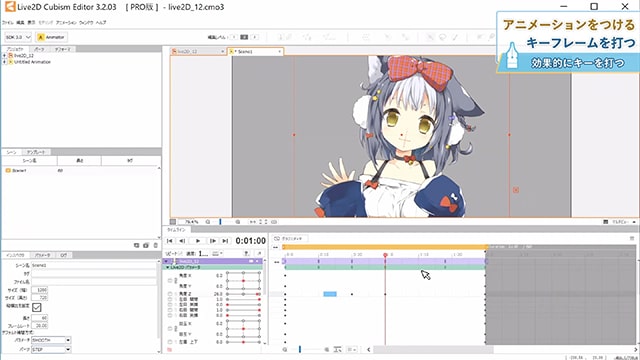Switch to the Scene1 canvas tab
Image resolution: width=640 pixels, height=360 pixels.
coord(256,51)
